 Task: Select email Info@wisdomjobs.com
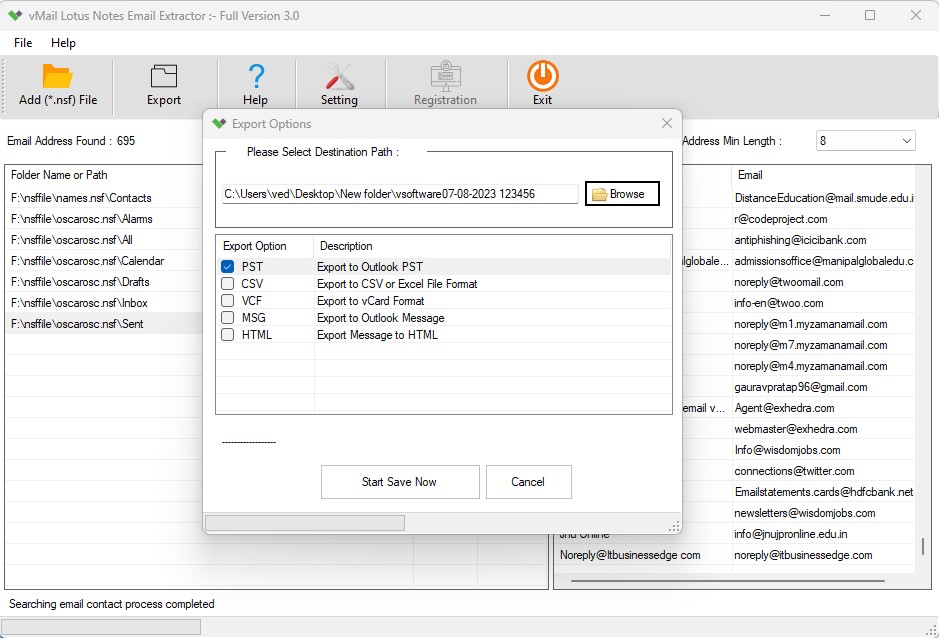click(787, 449)
